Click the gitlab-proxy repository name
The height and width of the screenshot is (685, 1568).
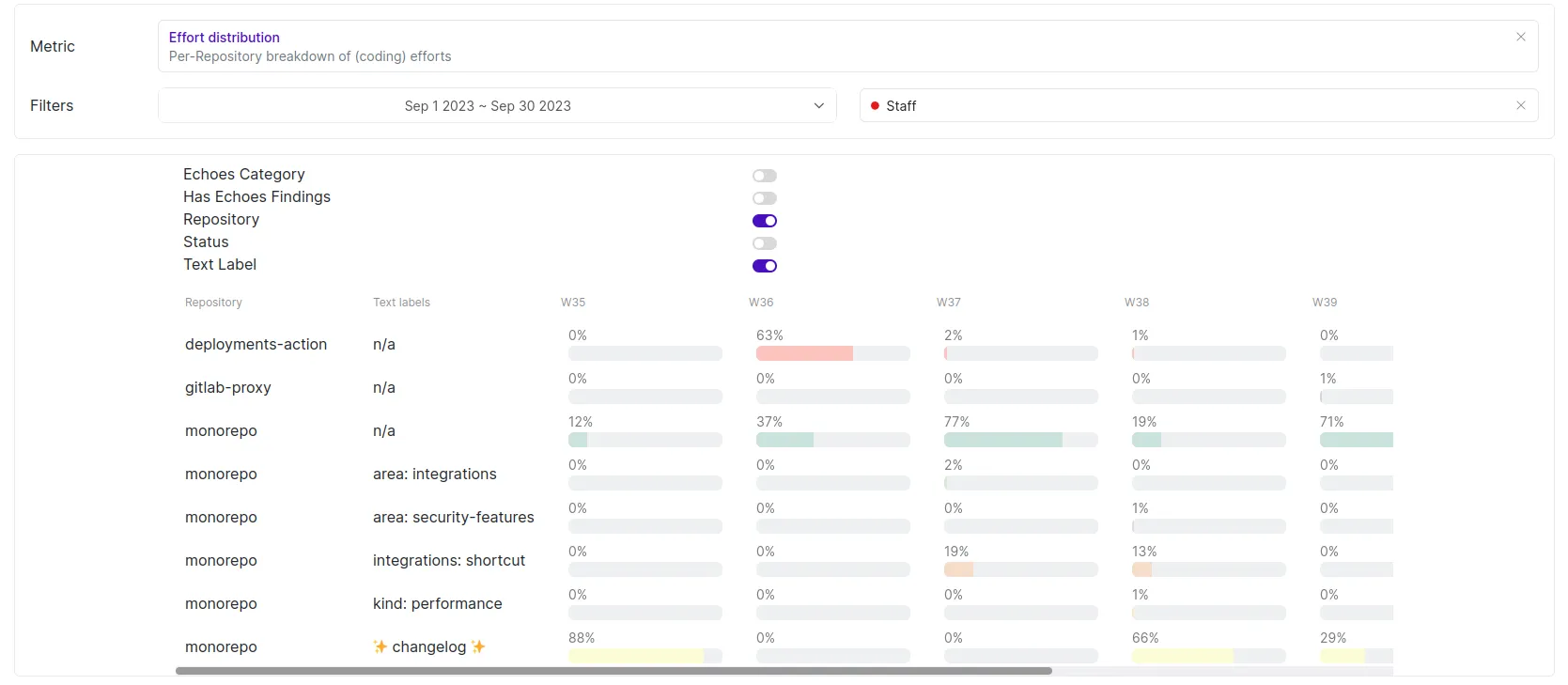click(228, 387)
